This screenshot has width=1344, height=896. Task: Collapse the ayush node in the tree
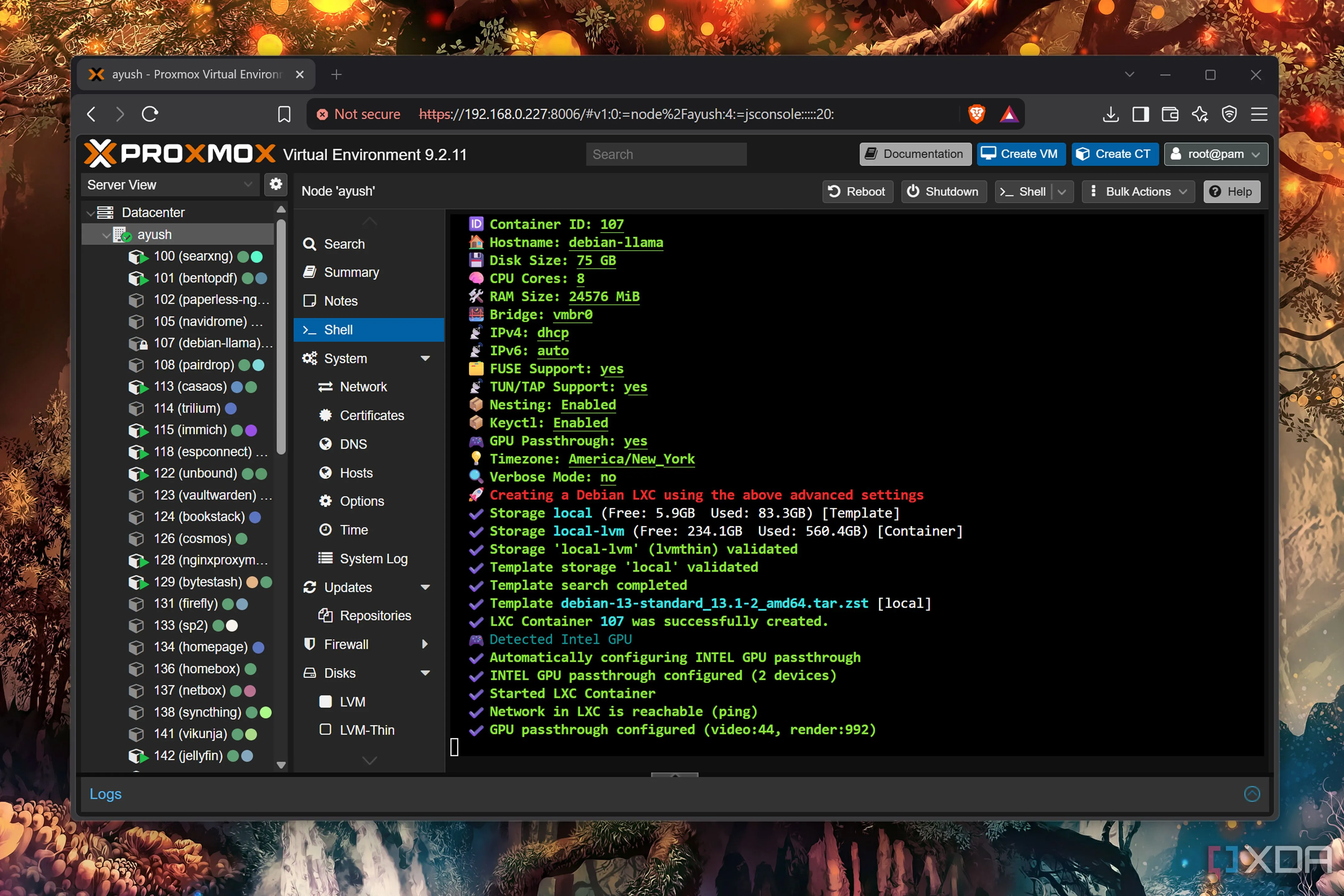[106, 235]
